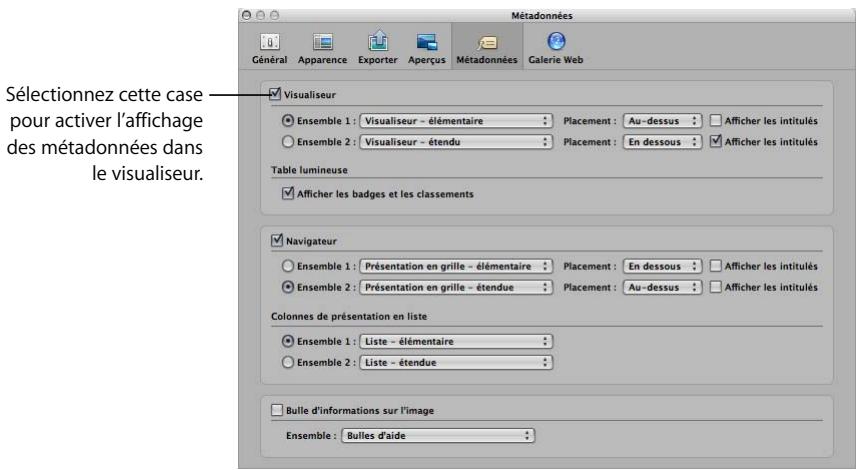Toggle the Navigateur checkbox
Viewport: 859px width, 470px height.
click(277, 240)
